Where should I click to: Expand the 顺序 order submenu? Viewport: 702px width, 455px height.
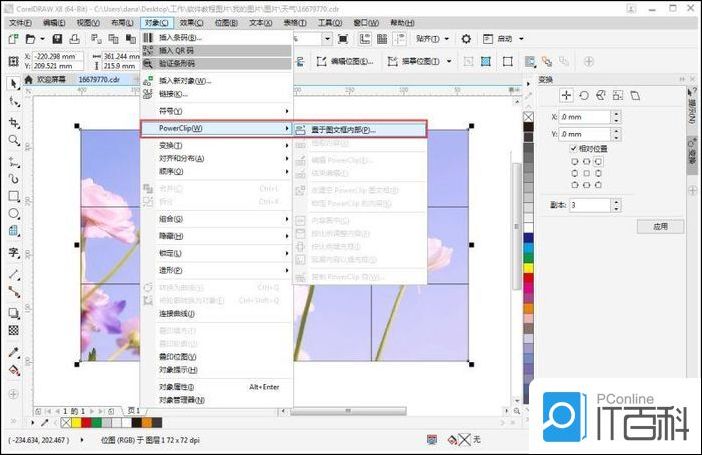click(217, 172)
